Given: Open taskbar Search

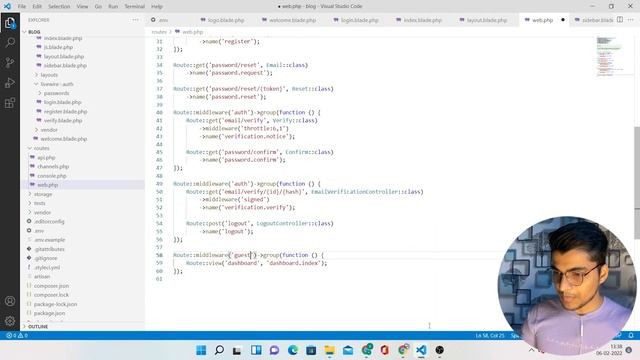Looking at the screenshot, I should tap(219, 350).
